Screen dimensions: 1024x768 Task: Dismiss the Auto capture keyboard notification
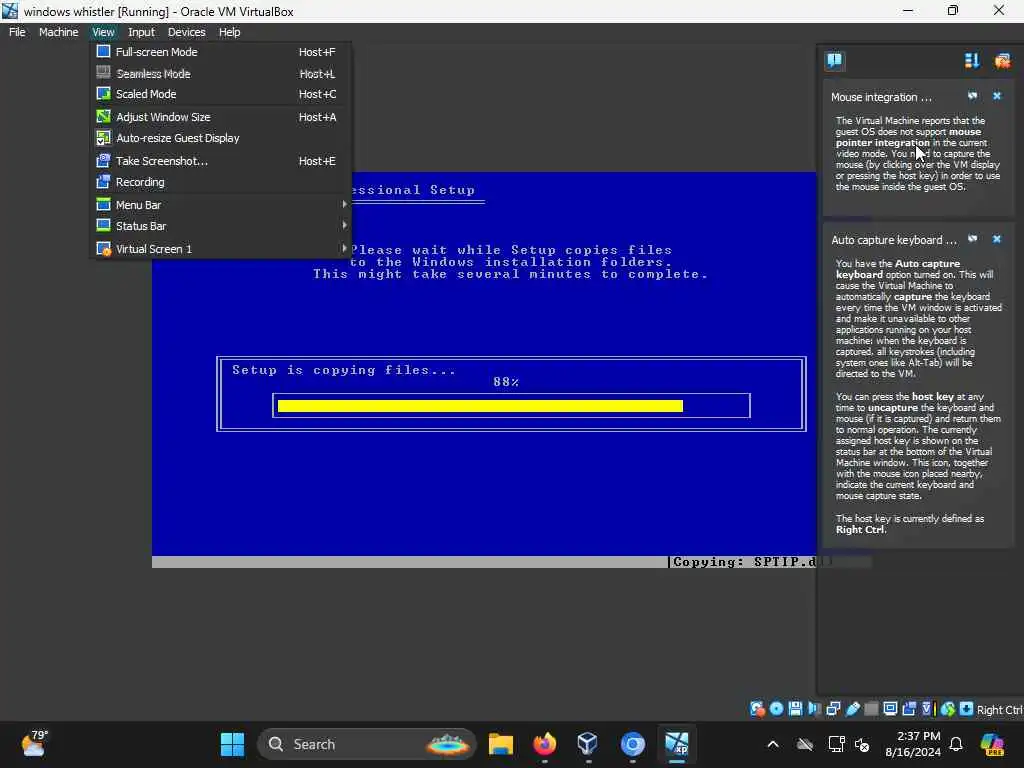pos(997,239)
